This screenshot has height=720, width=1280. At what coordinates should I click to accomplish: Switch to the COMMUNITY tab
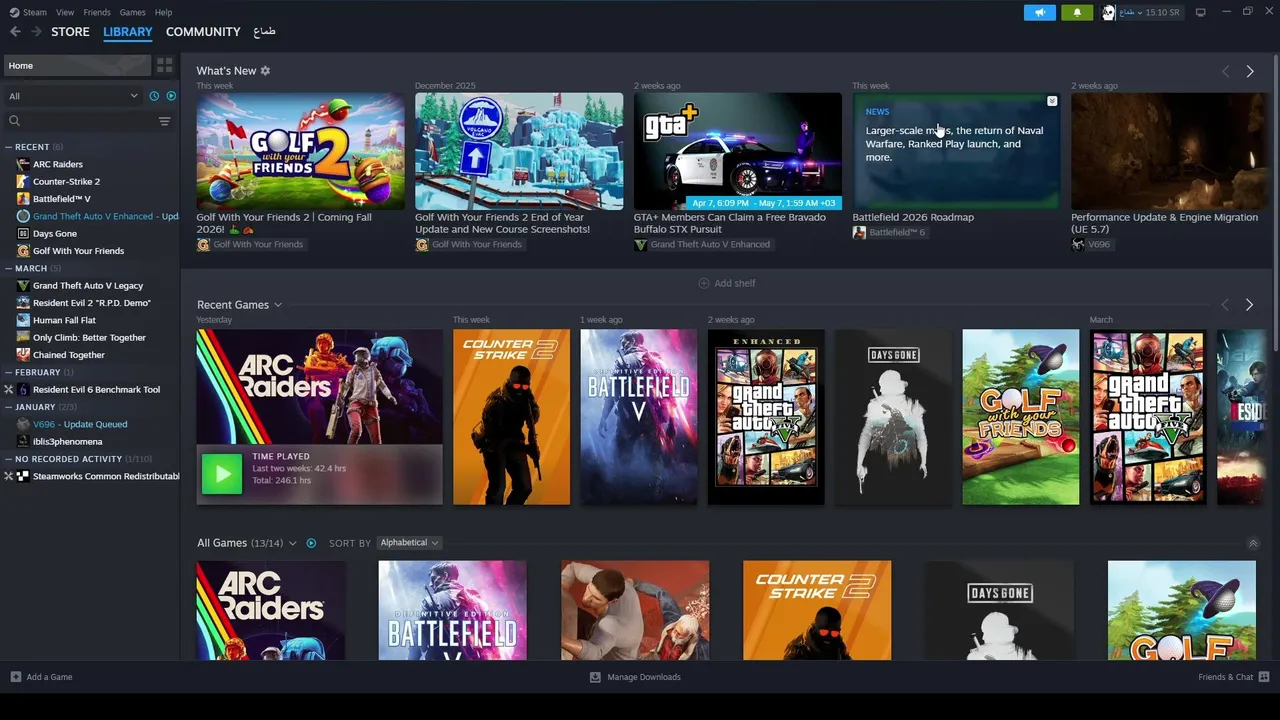coord(203,32)
